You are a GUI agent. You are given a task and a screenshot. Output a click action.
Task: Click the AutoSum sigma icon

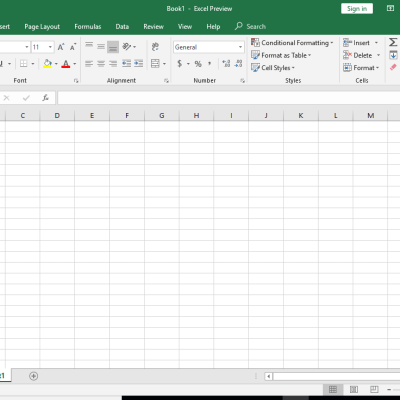pyautogui.click(x=393, y=42)
